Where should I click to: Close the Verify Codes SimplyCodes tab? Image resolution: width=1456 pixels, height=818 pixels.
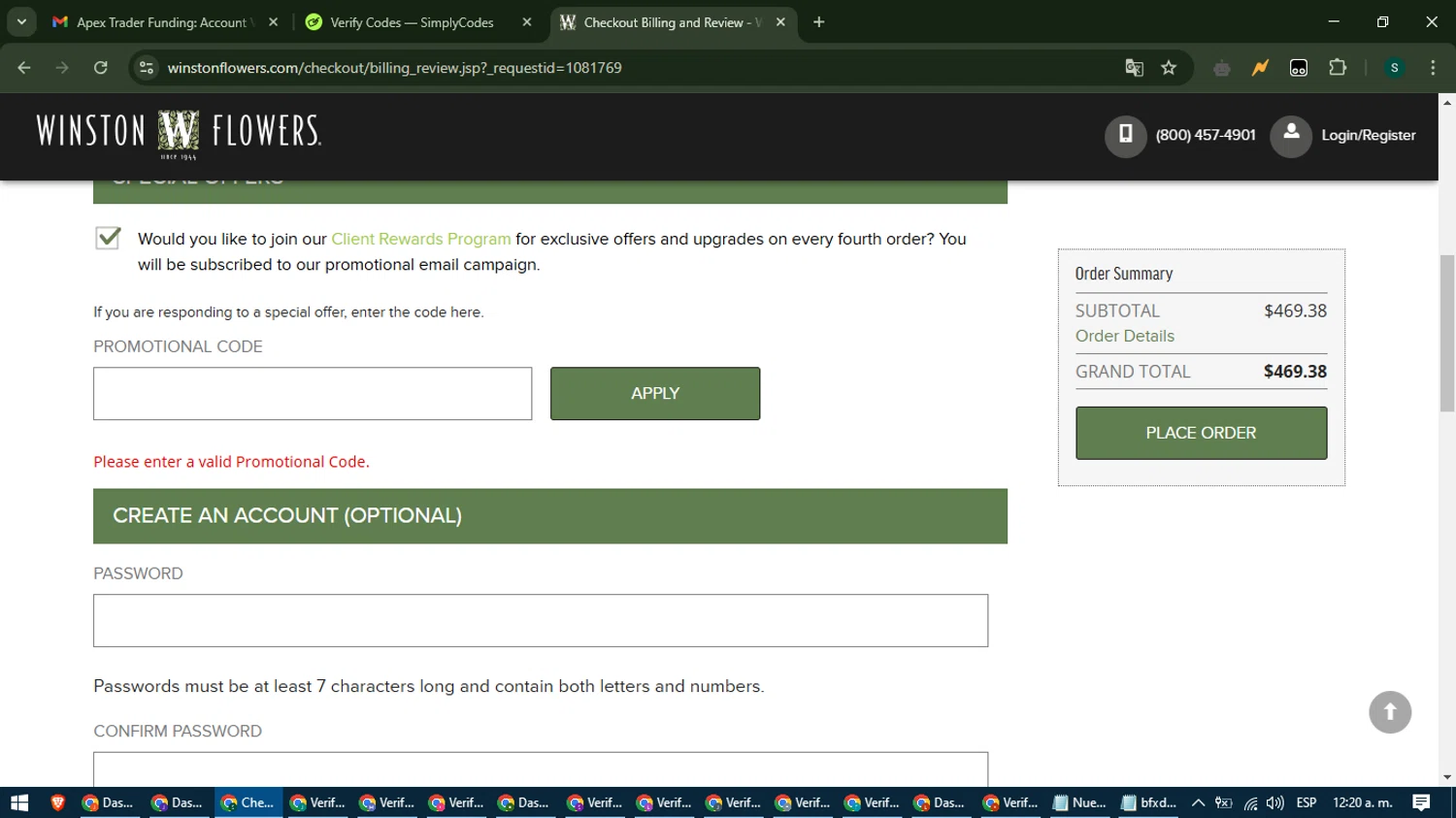click(527, 22)
